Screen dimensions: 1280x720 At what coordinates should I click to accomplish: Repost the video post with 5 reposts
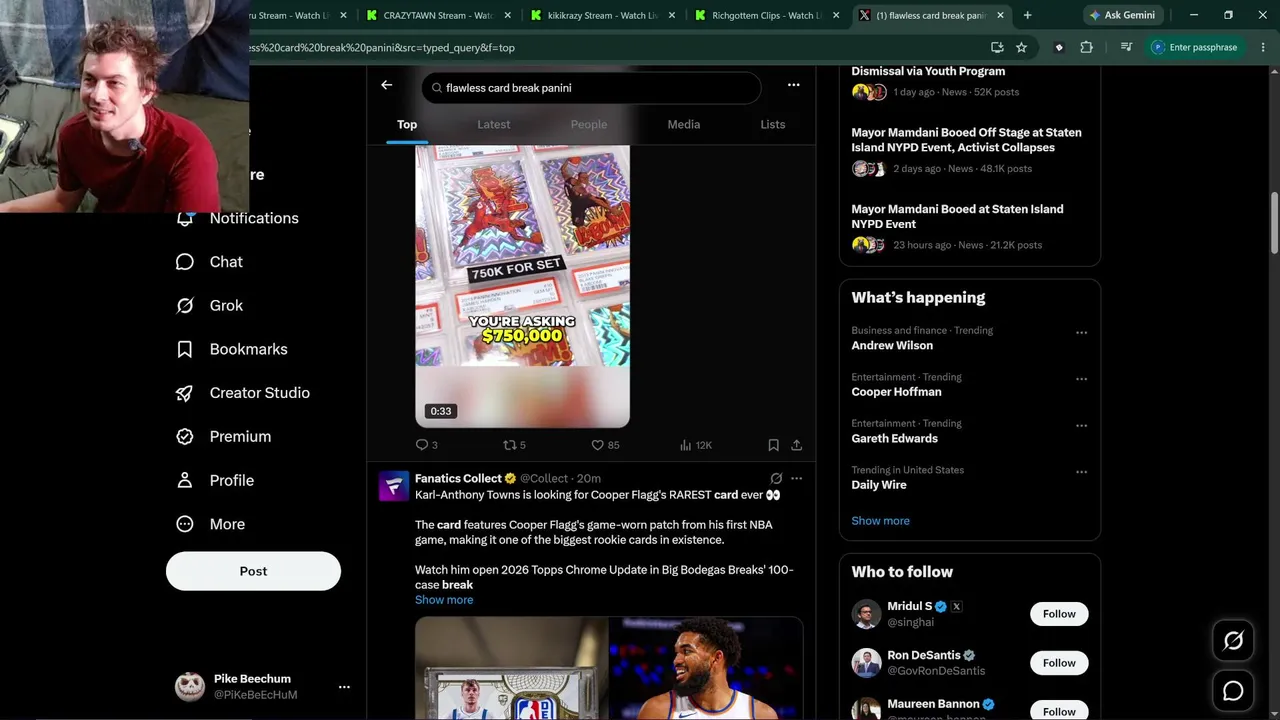pos(514,445)
